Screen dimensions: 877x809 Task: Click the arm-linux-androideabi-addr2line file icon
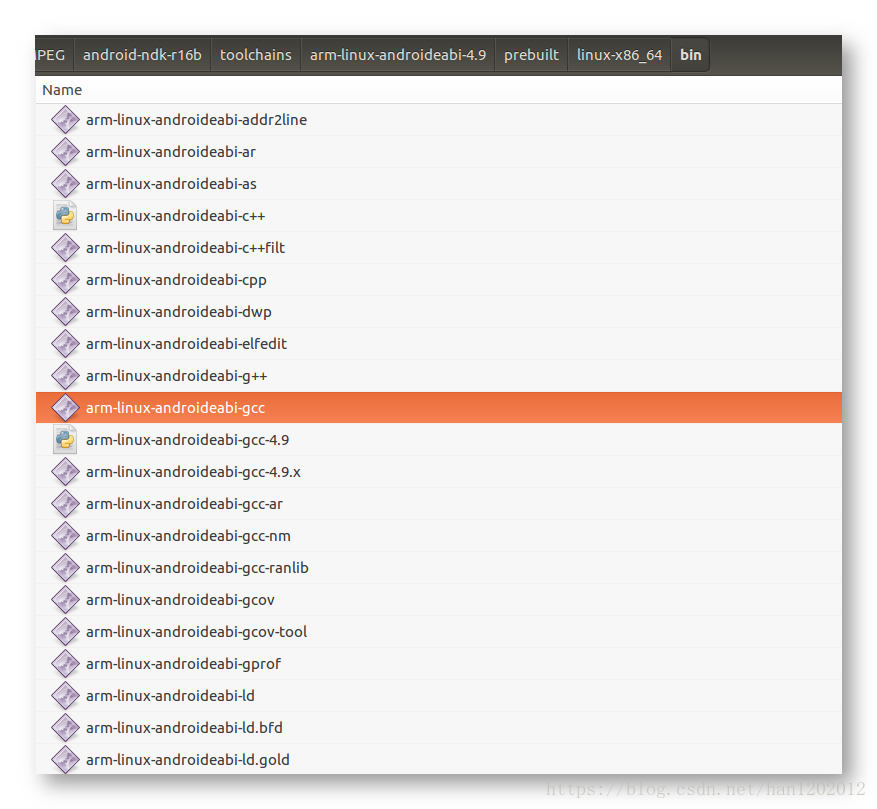[65, 120]
